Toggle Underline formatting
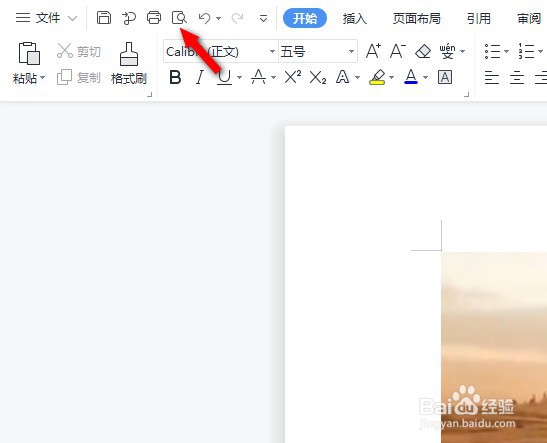This screenshot has height=443, width=547. tap(224, 77)
